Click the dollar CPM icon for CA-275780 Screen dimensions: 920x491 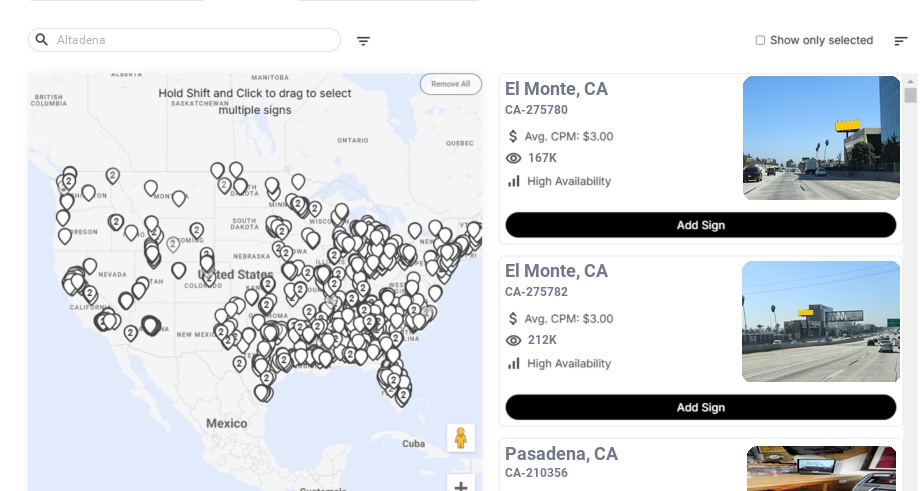click(513, 136)
